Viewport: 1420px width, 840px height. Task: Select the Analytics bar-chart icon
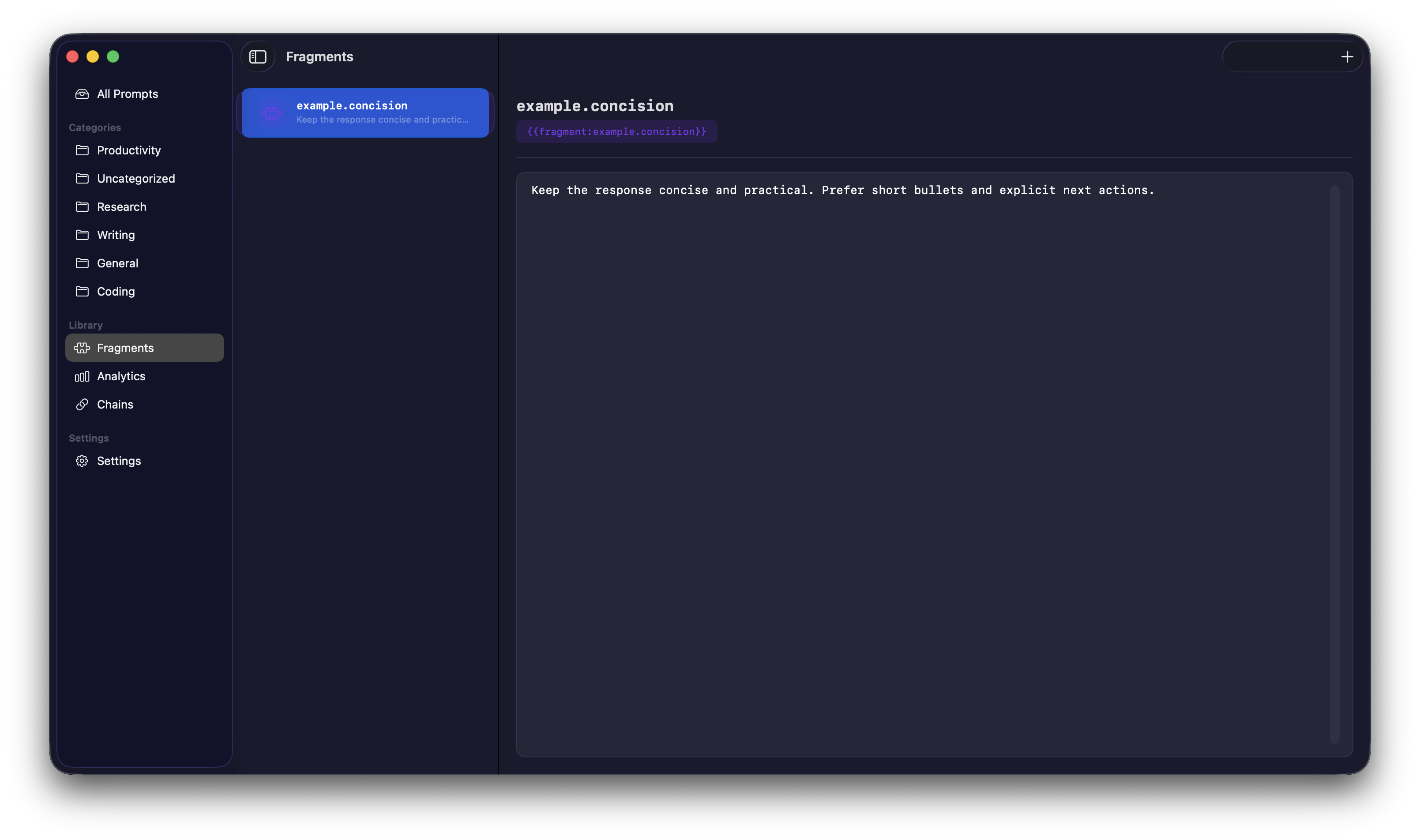point(83,376)
